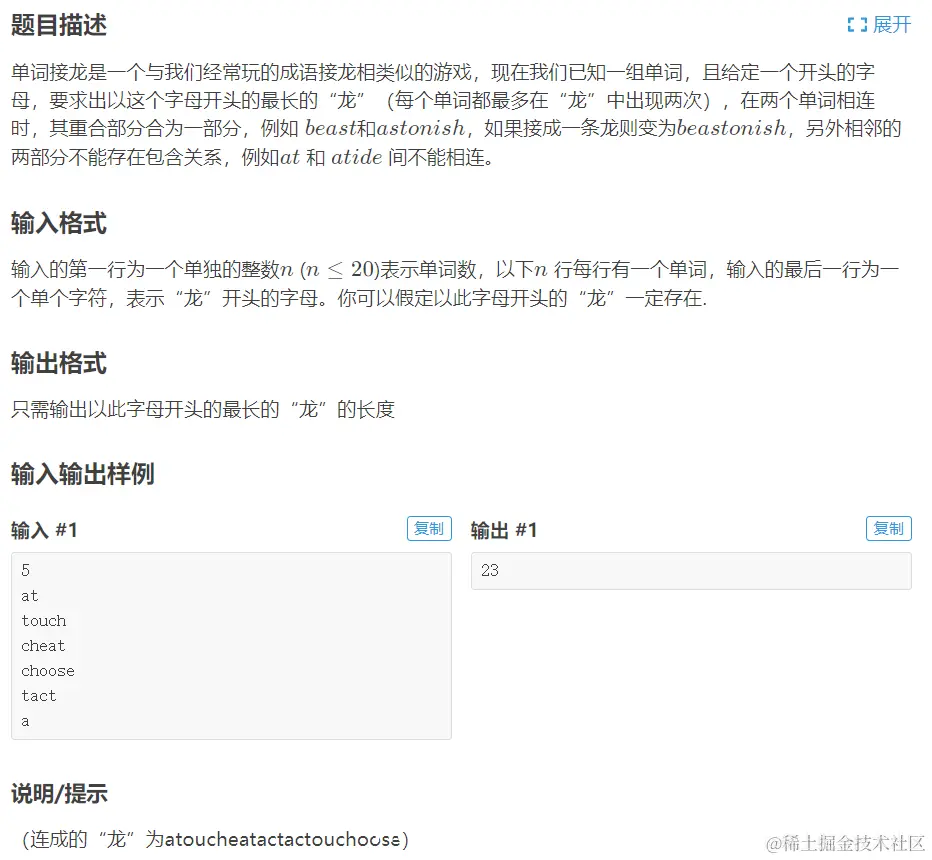Click the output format sentence 只需输出以此字母开头
Viewport: 932px width, 860px height.
click(x=203, y=409)
